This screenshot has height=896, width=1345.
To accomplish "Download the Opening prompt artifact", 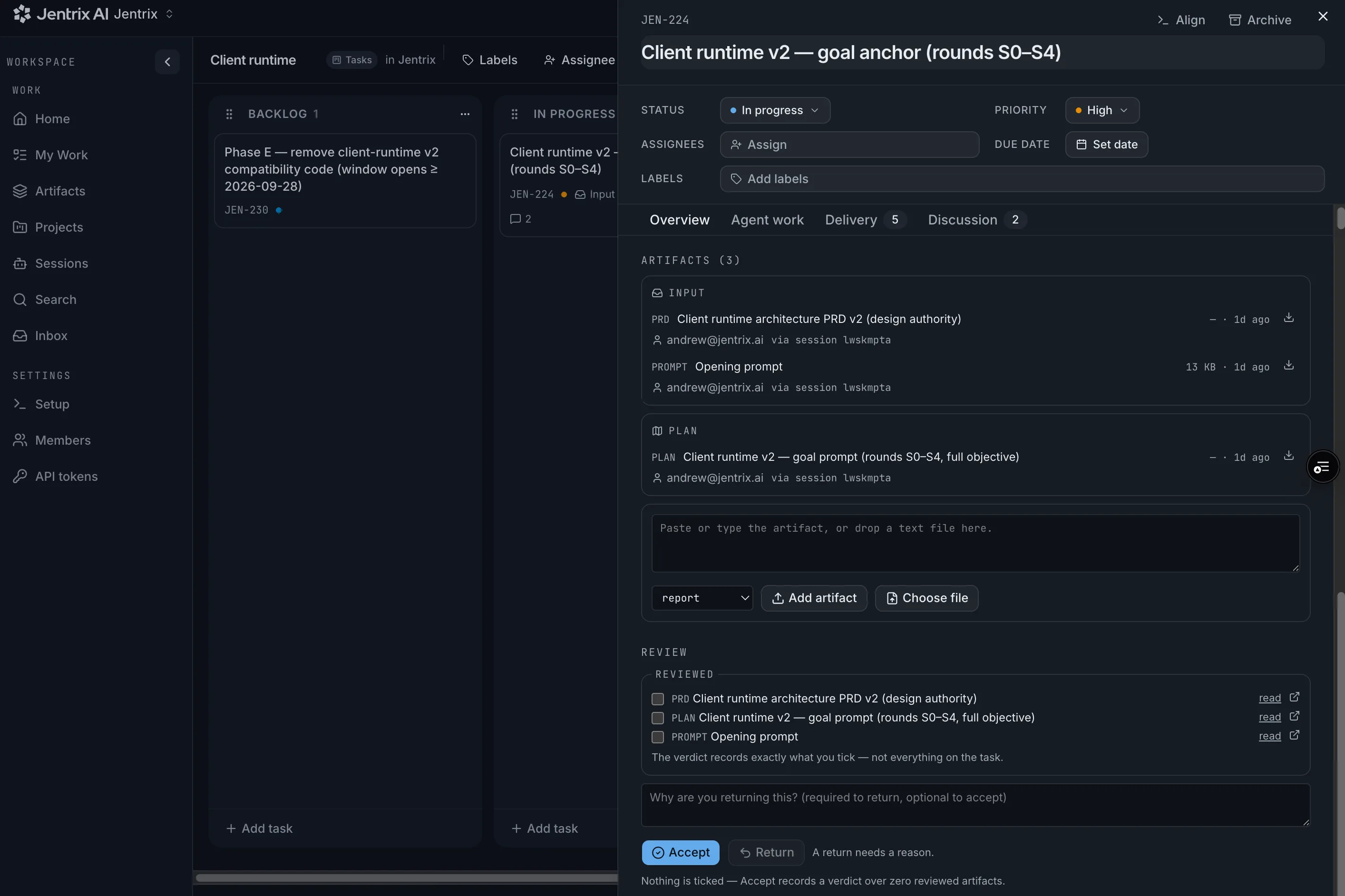I will point(1288,365).
